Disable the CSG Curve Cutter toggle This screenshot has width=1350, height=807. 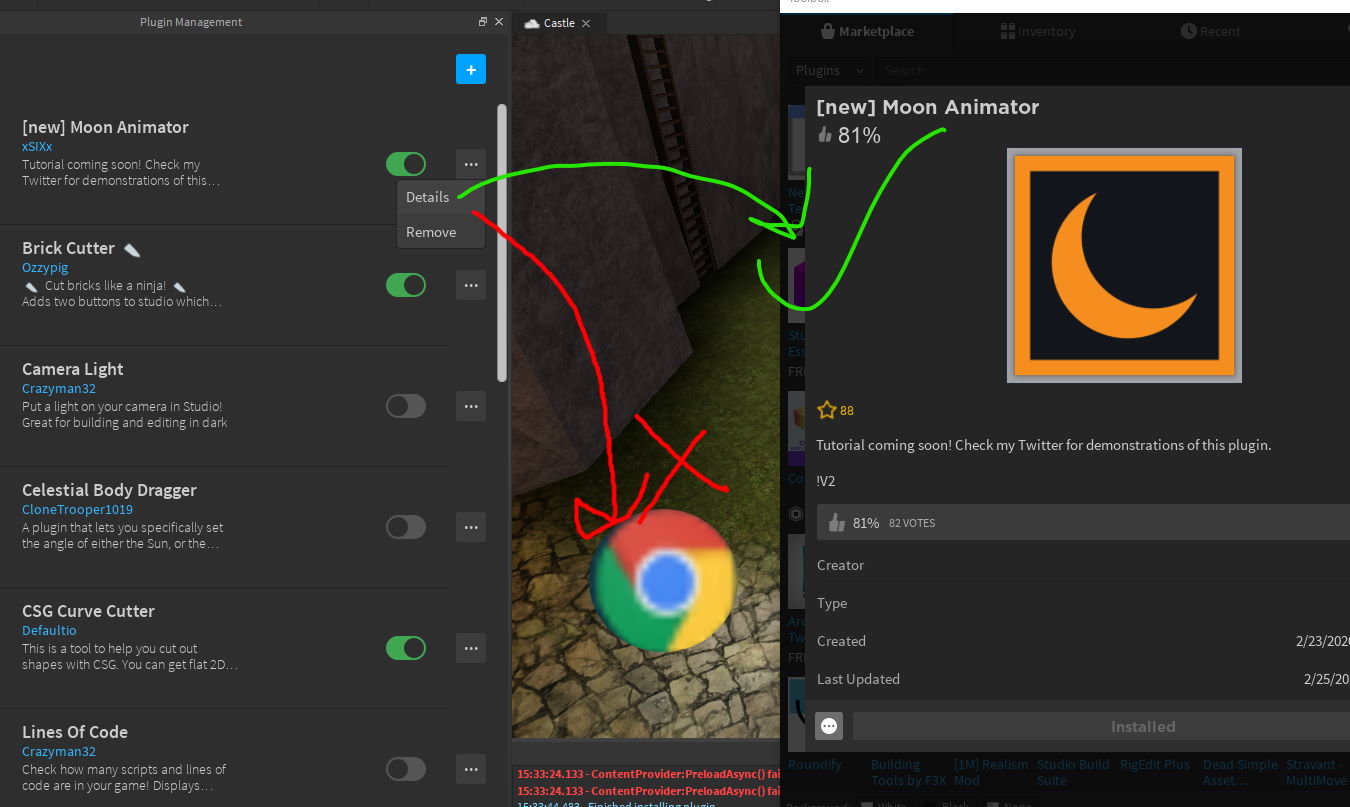[406, 648]
